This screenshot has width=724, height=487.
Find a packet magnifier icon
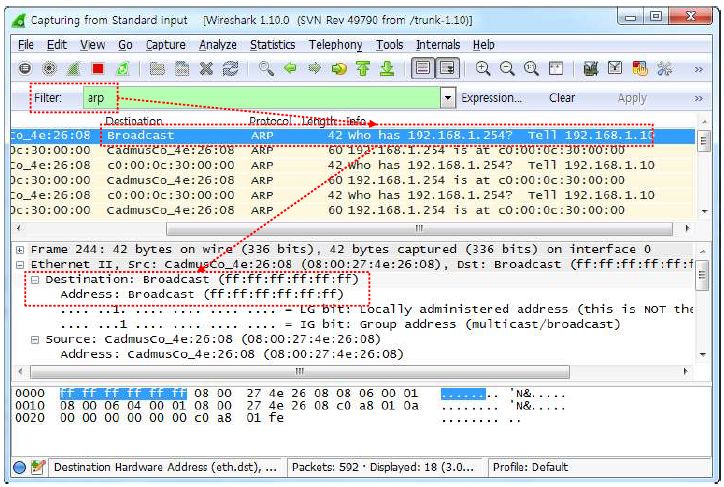click(266, 69)
